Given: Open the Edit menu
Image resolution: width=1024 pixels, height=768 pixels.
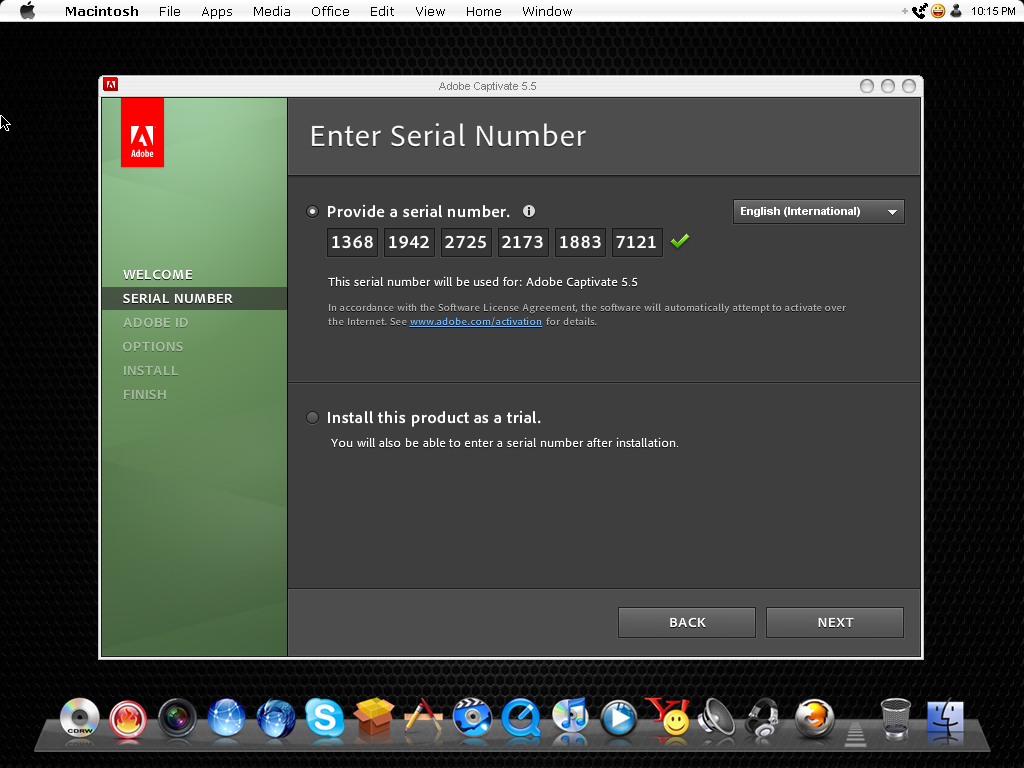Looking at the screenshot, I should click(382, 11).
